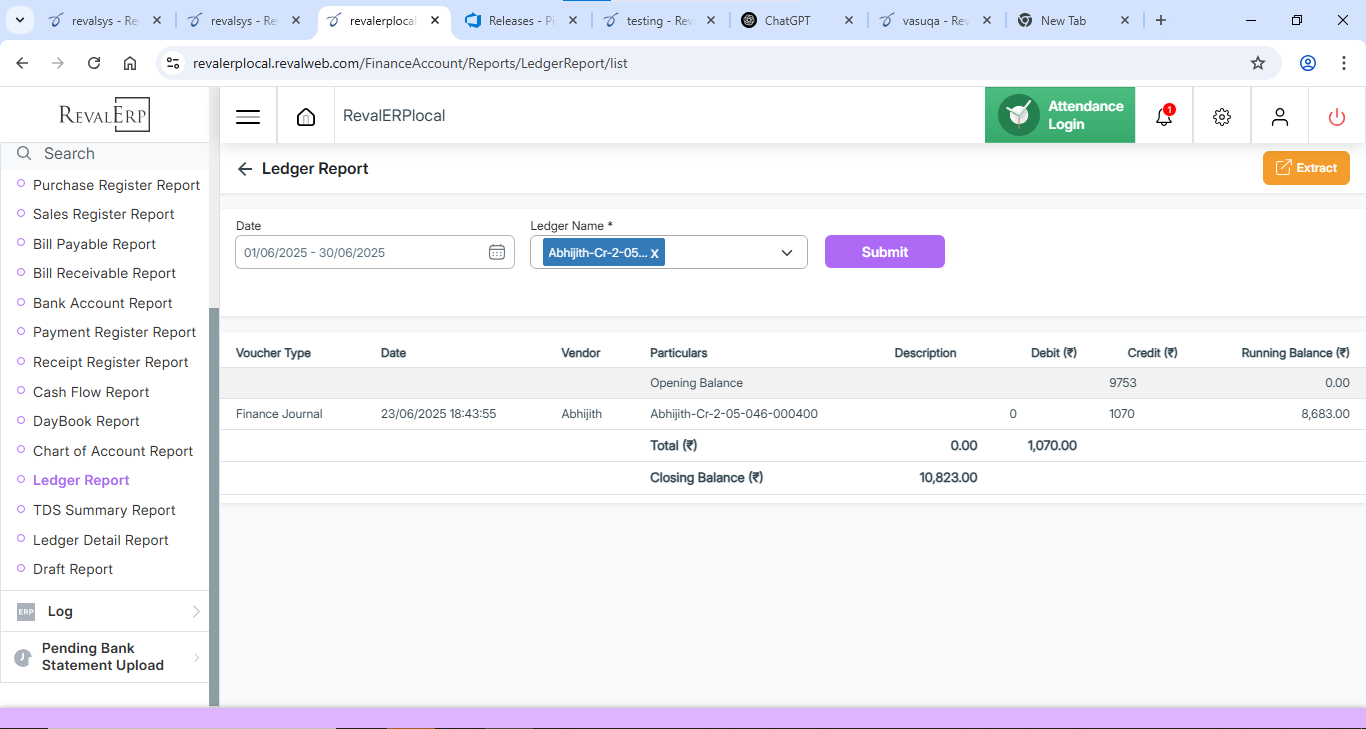Expand the Log menu section

[x=105, y=611]
